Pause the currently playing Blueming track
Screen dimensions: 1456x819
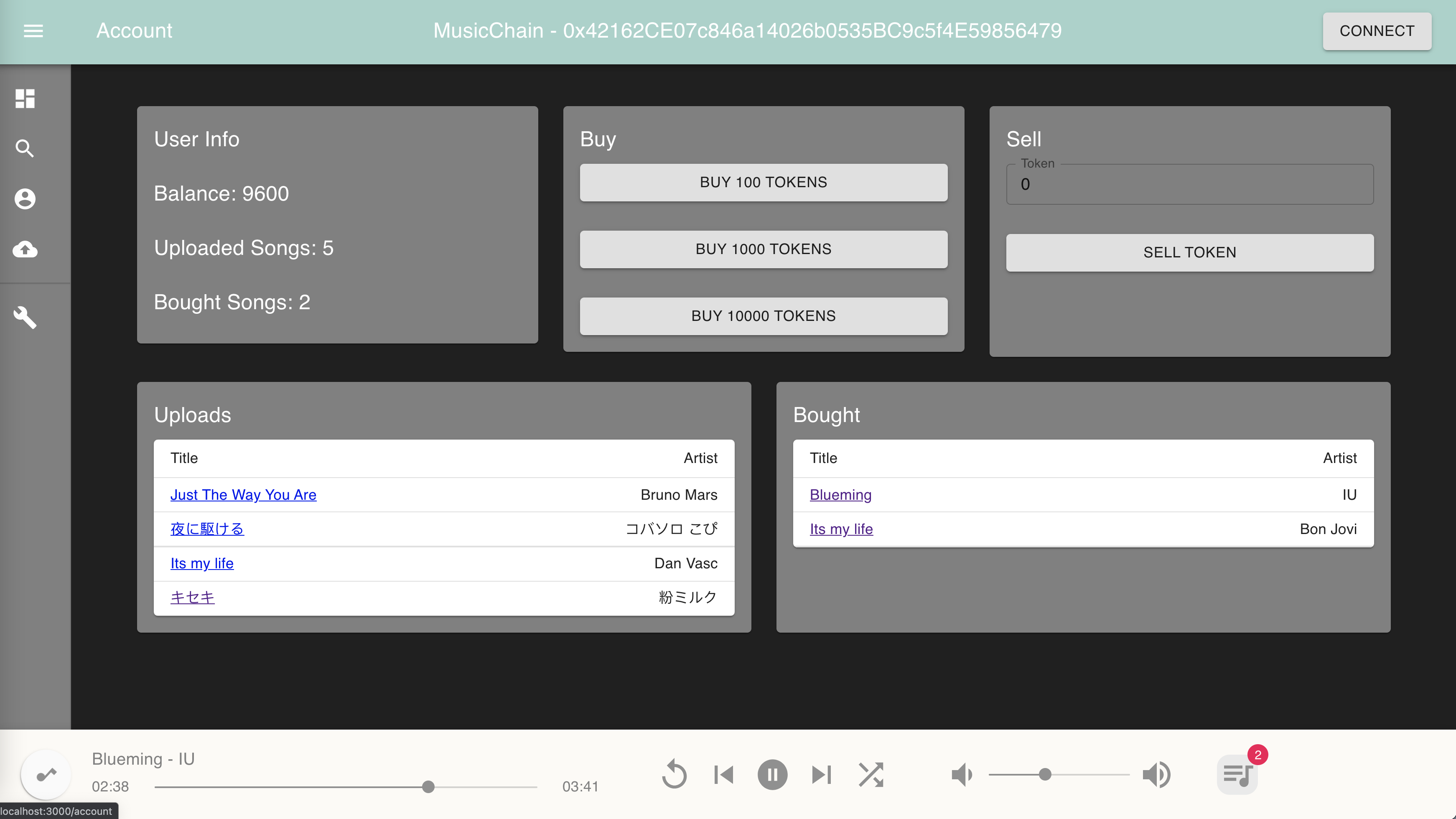[772, 774]
